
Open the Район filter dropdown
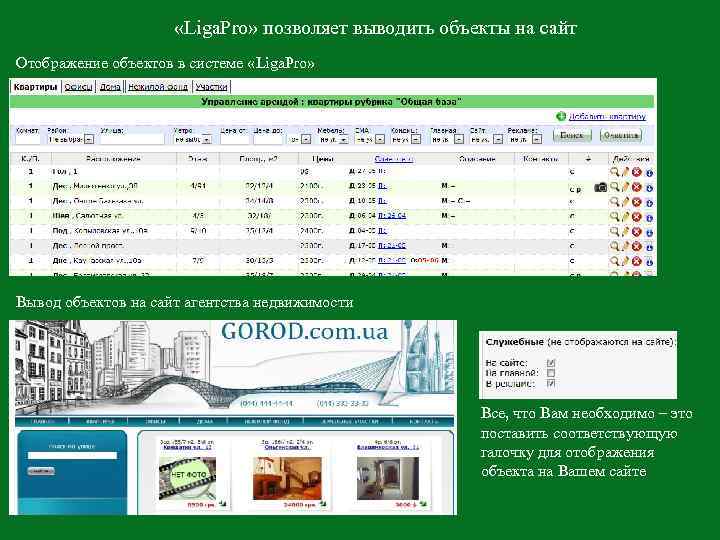pos(90,139)
